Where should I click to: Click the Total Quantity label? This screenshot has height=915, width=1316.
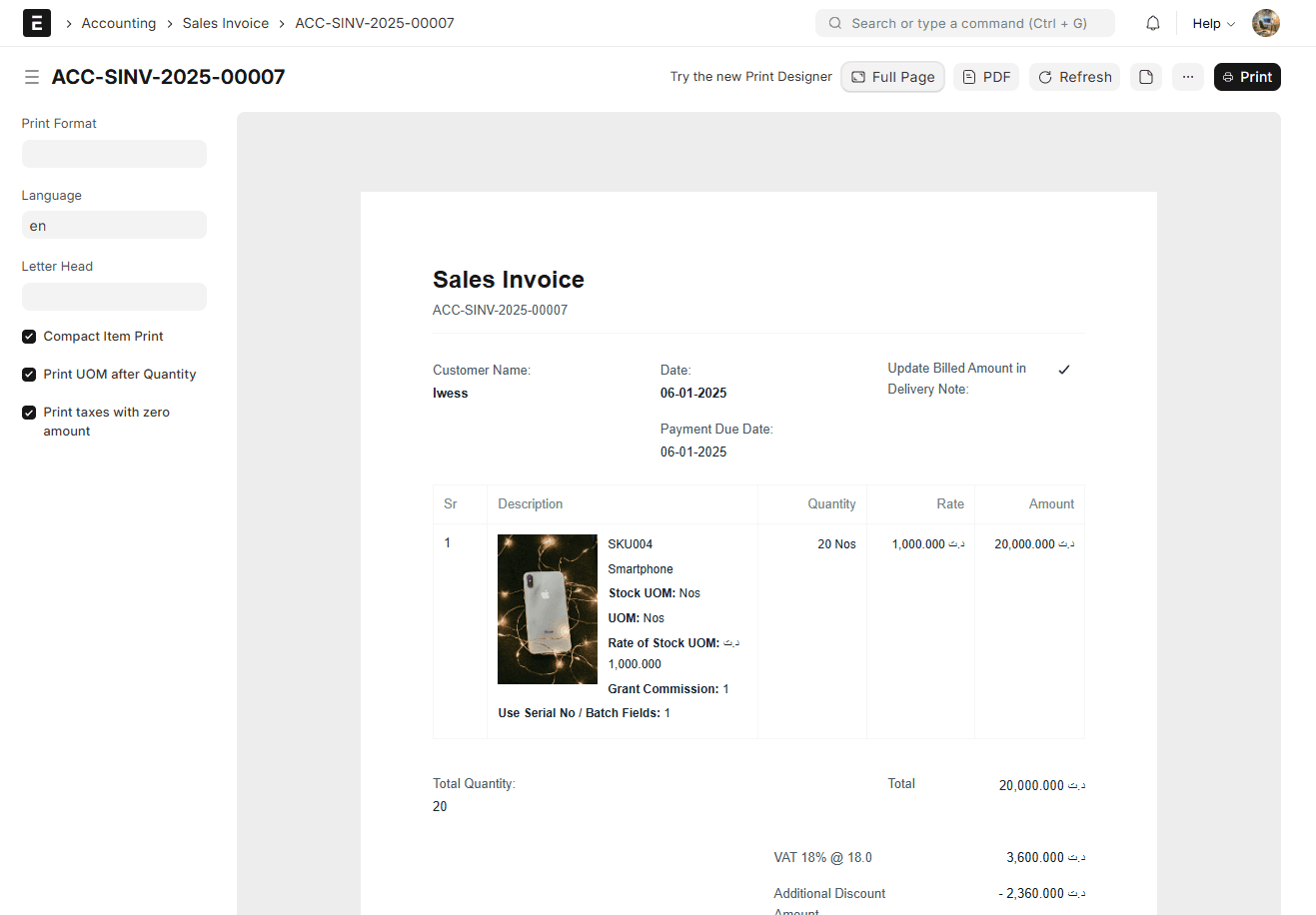click(474, 784)
